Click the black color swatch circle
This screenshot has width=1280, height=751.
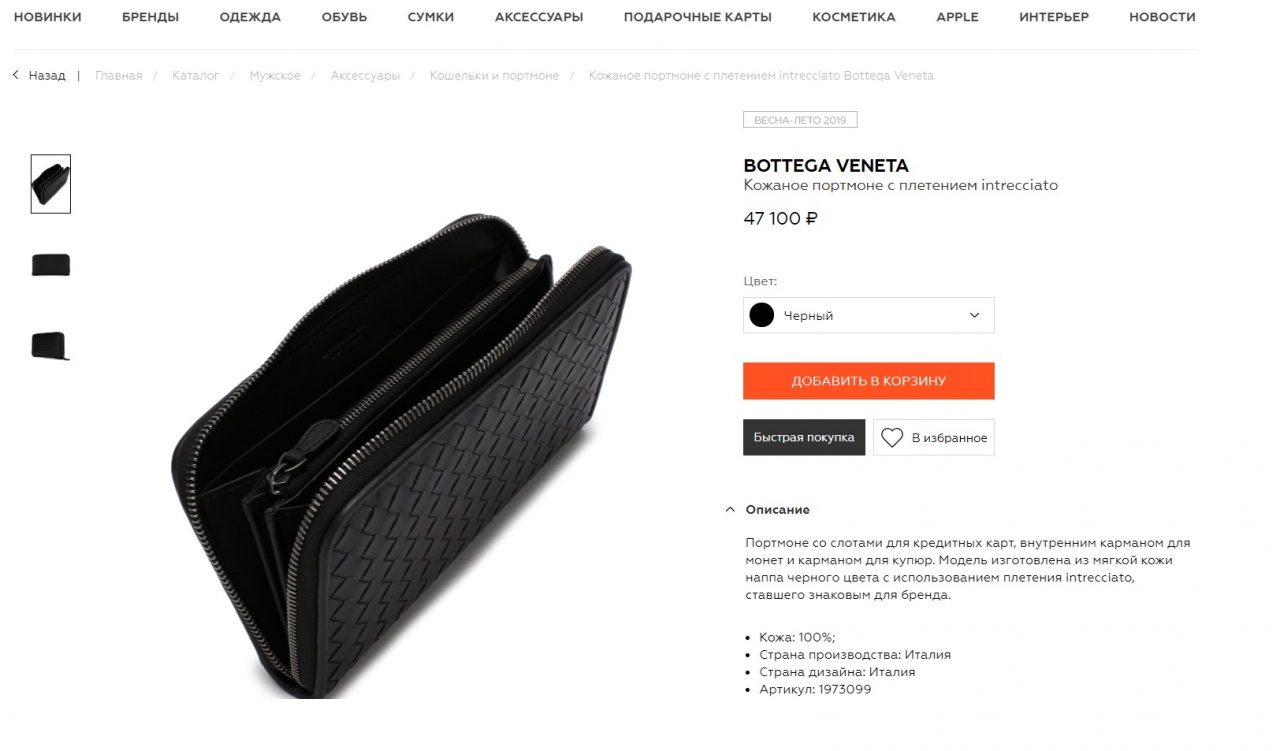[762, 315]
